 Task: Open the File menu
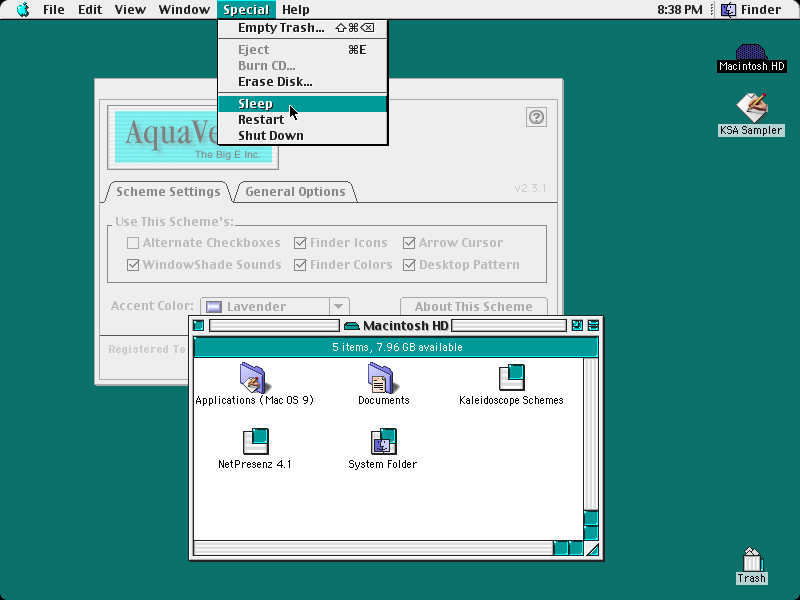tap(54, 10)
